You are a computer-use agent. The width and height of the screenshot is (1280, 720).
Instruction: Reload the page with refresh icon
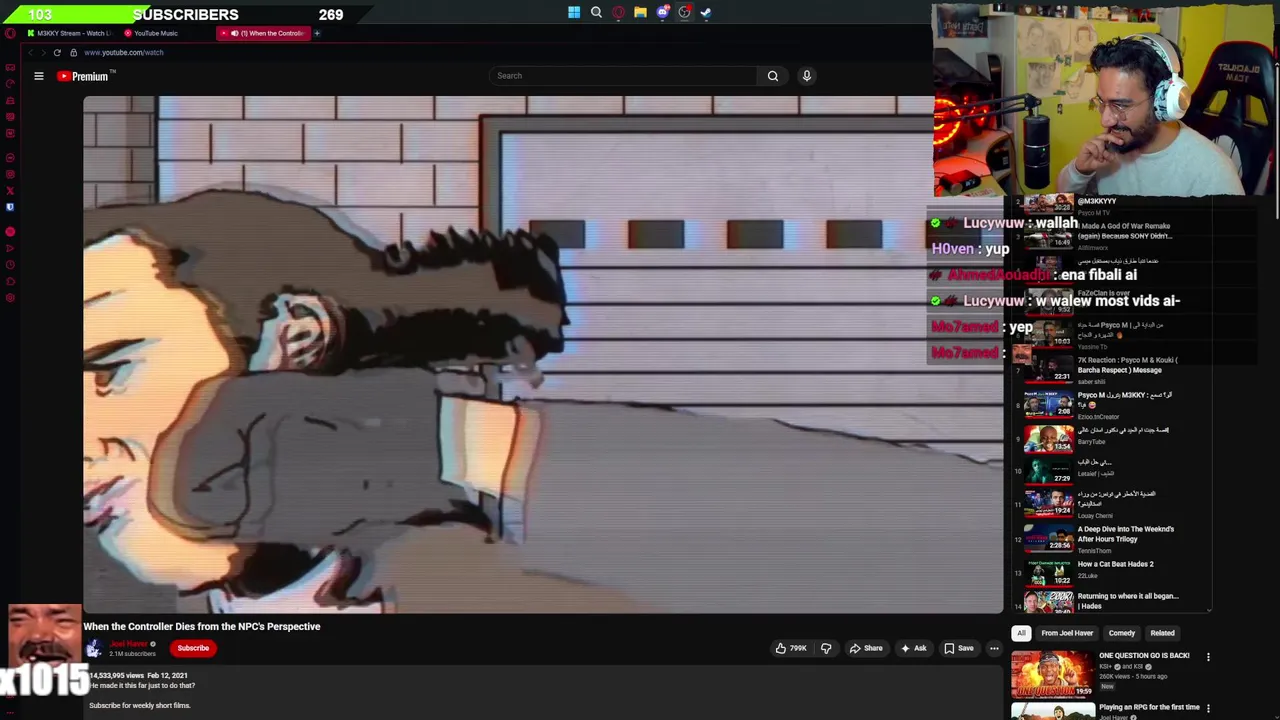pyautogui.click(x=57, y=52)
